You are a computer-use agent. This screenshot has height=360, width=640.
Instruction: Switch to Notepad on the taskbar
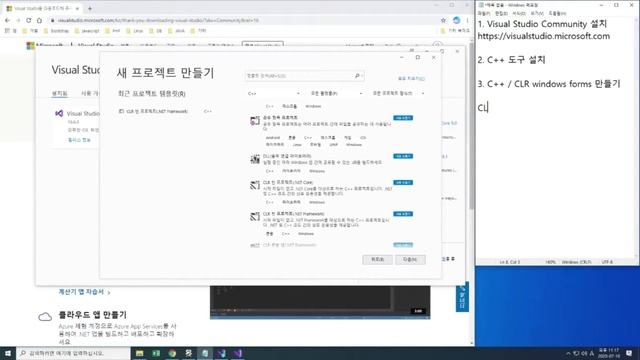pos(205,353)
